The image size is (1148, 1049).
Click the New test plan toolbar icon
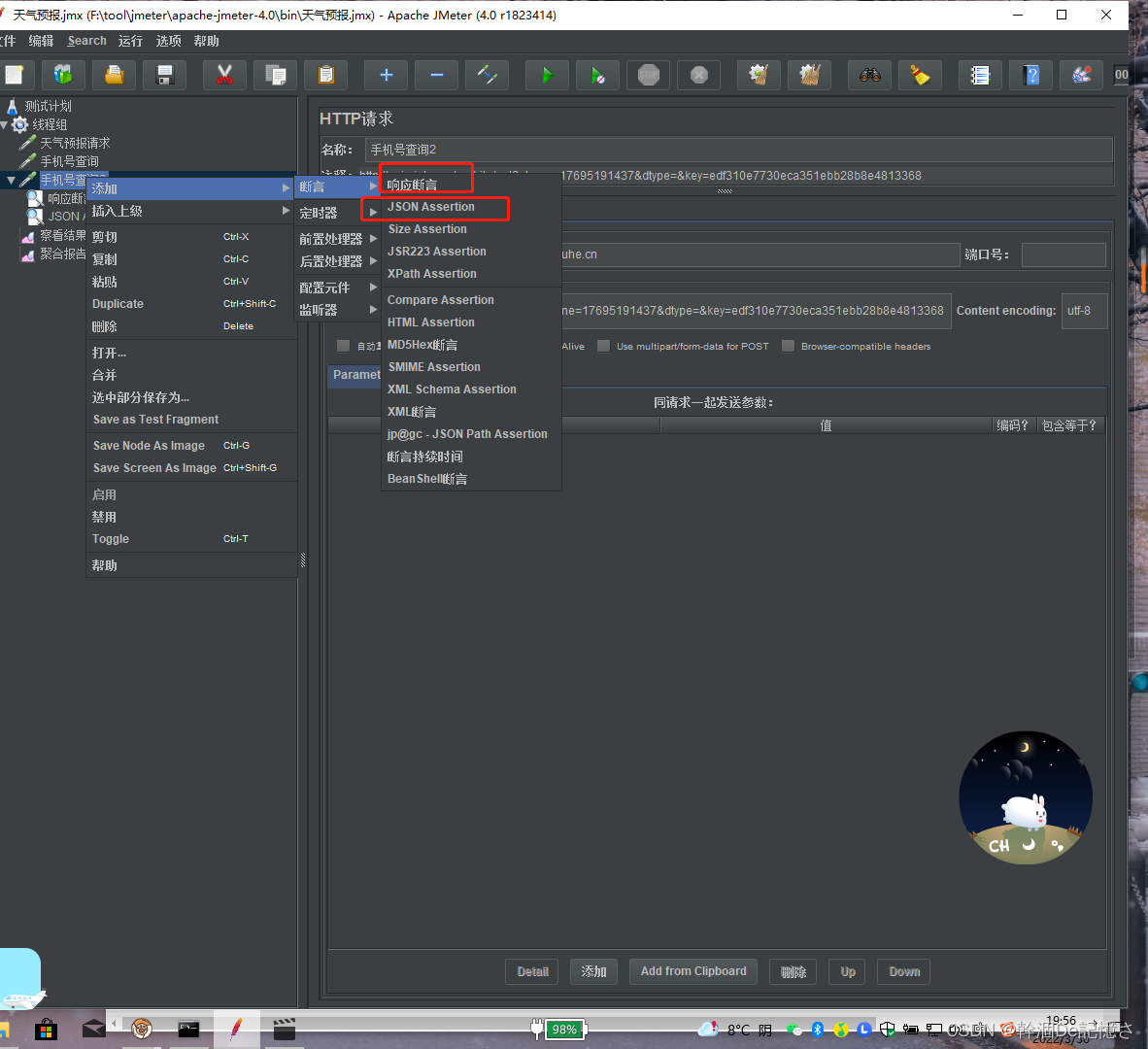(15, 75)
